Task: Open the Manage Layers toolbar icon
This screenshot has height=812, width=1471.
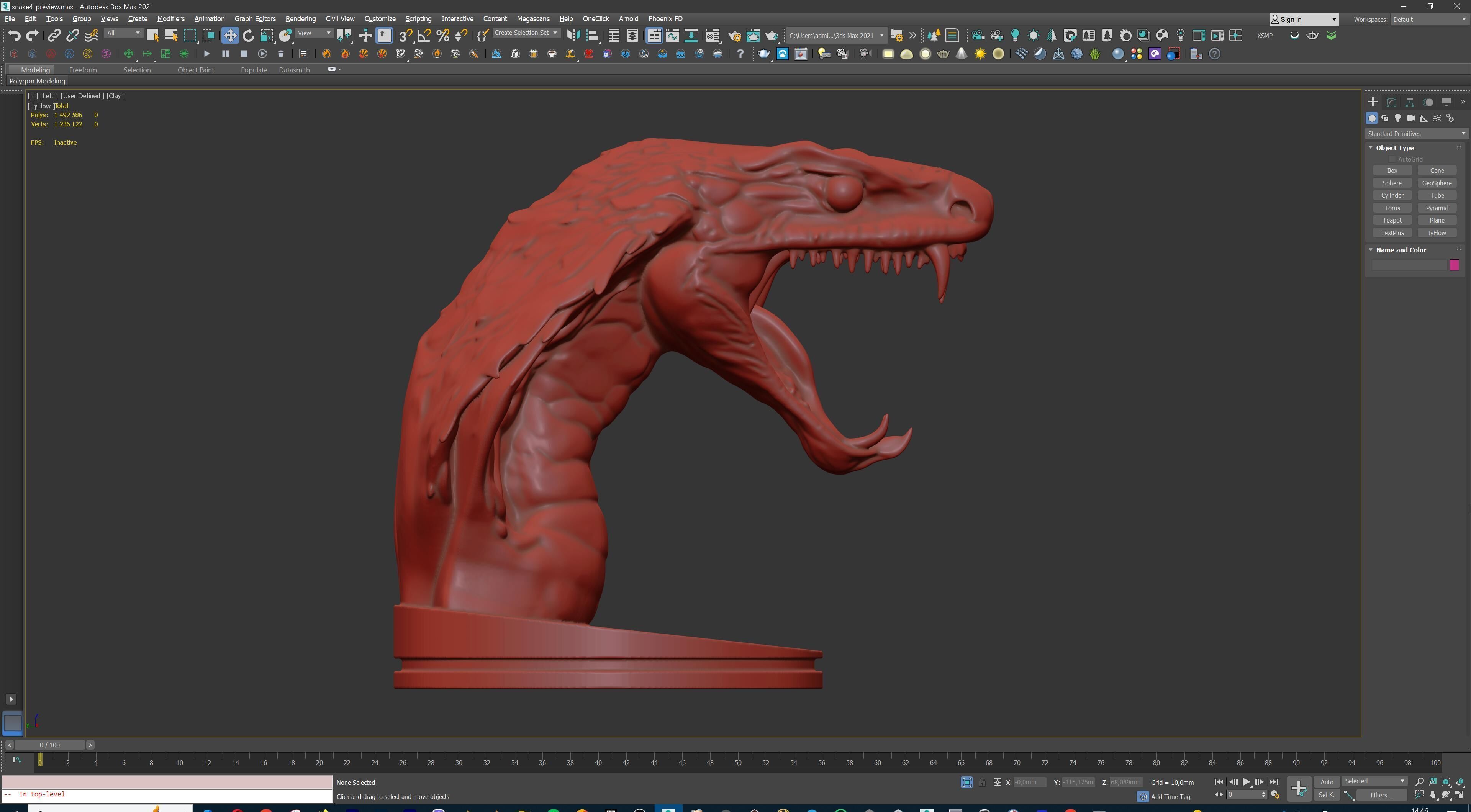Action: (632, 35)
